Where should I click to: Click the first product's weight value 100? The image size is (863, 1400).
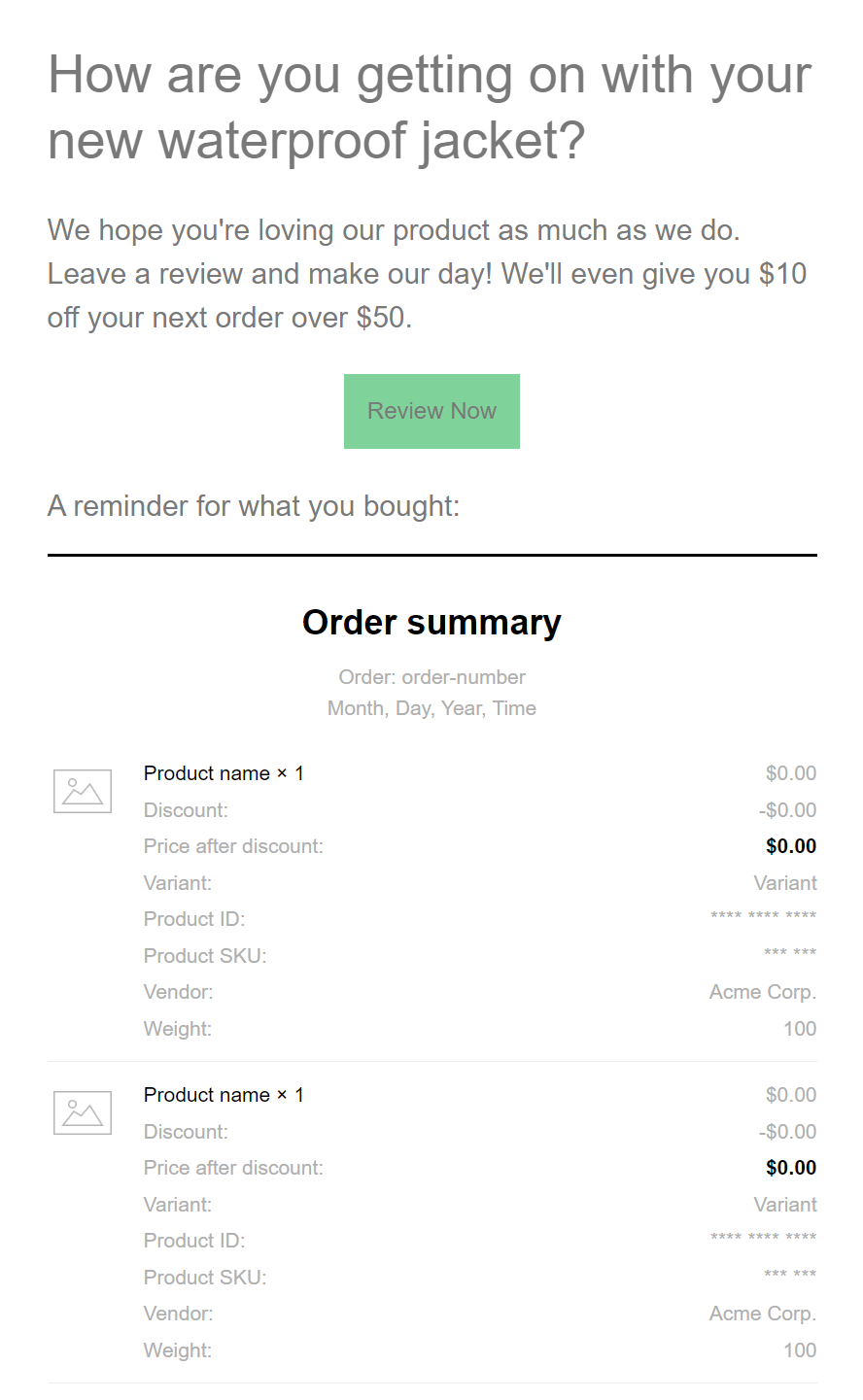tap(800, 1029)
